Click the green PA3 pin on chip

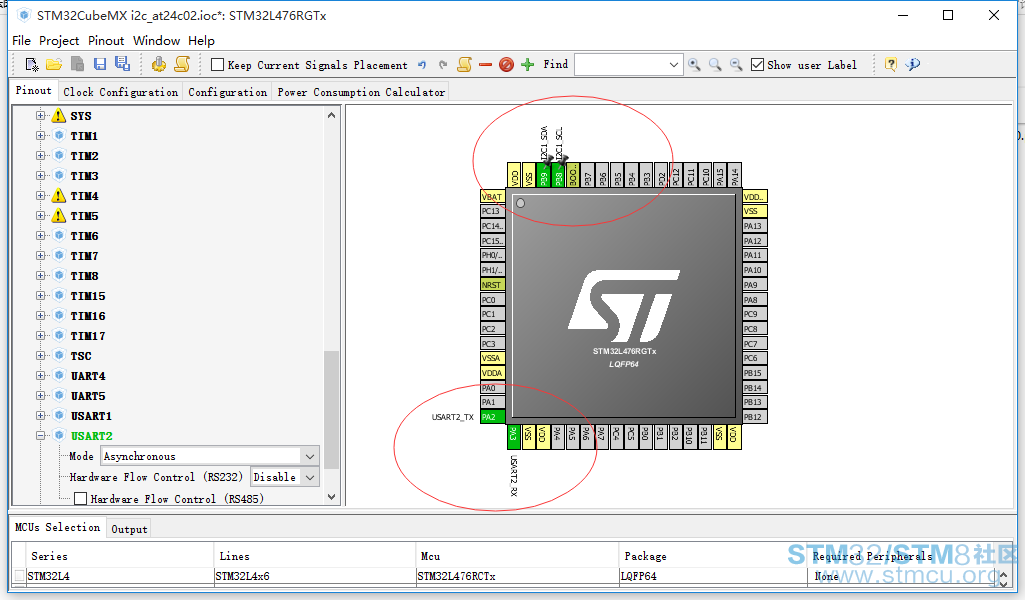click(514, 437)
